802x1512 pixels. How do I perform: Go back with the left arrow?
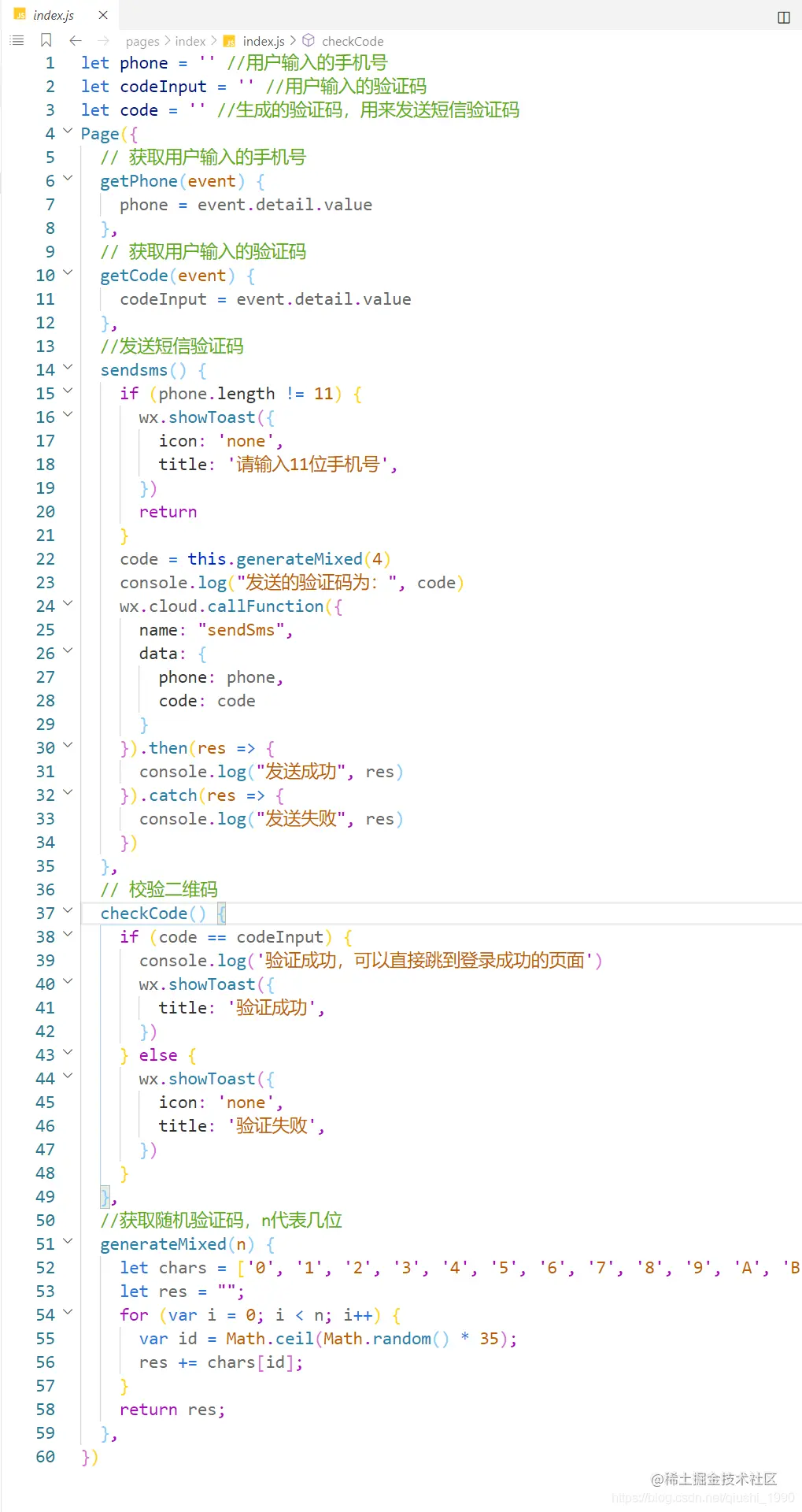tap(76, 40)
